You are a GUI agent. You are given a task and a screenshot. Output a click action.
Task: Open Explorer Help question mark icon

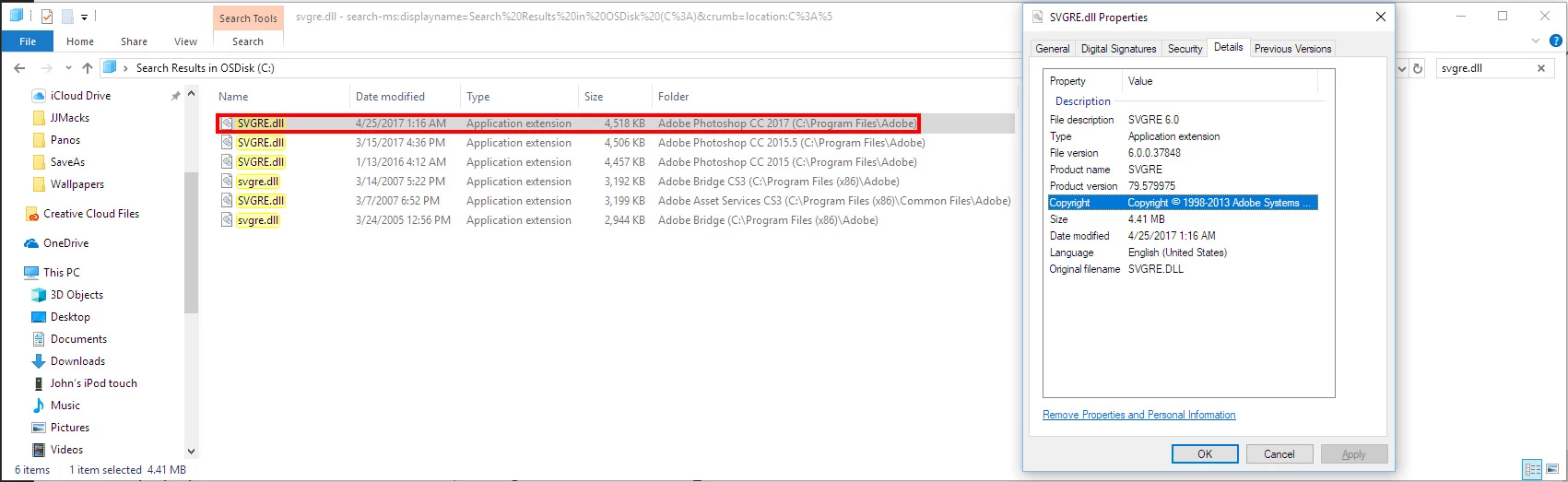click(1557, 41)
